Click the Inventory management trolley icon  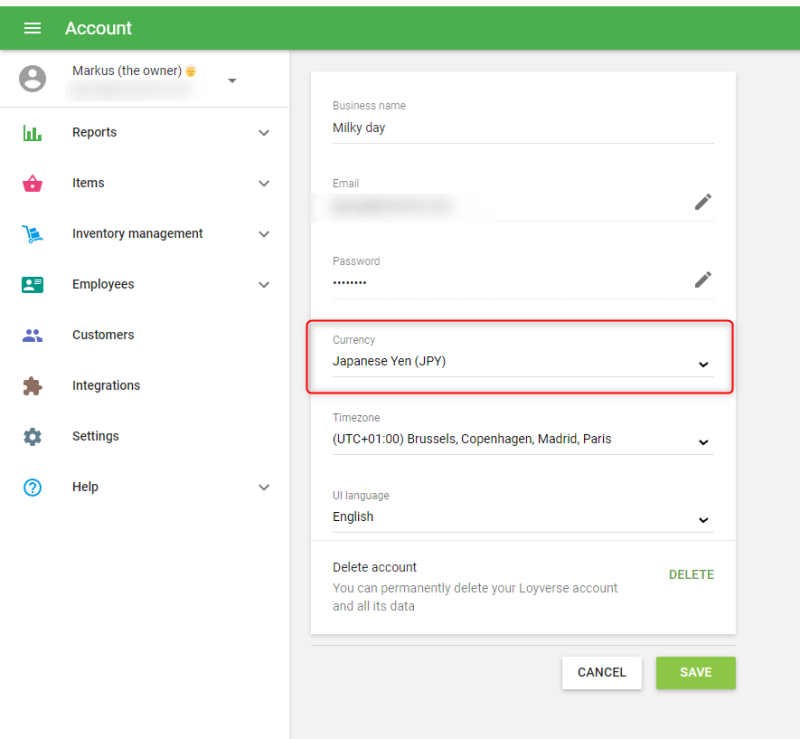click(32, 234)
